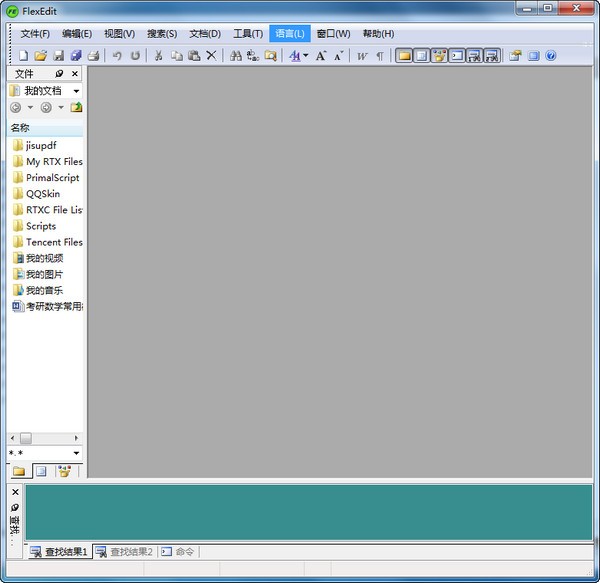
Task: Select the PrimalScript folder
Action: 46,178
